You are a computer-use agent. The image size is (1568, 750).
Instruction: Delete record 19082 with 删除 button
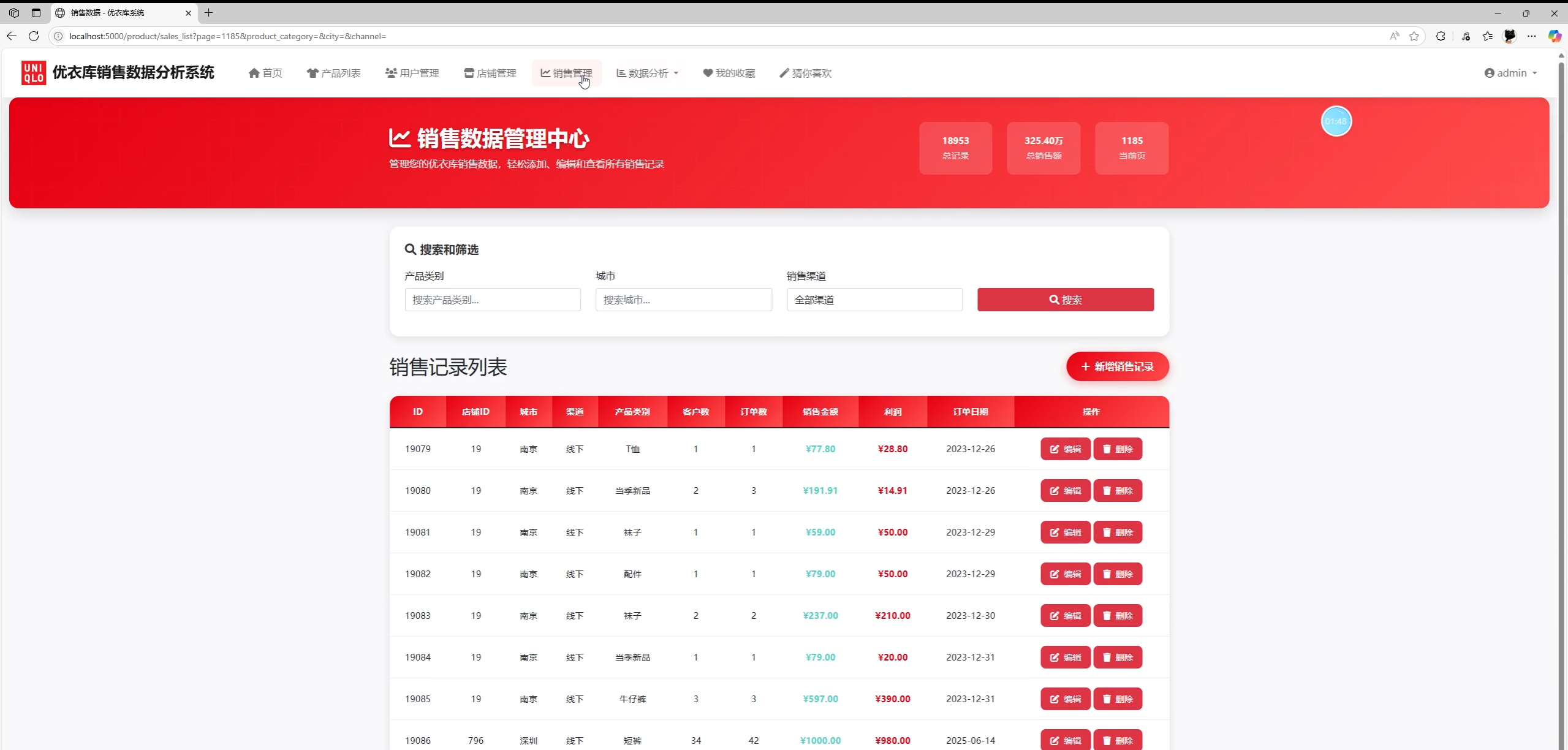click(x=1118, y=574)
